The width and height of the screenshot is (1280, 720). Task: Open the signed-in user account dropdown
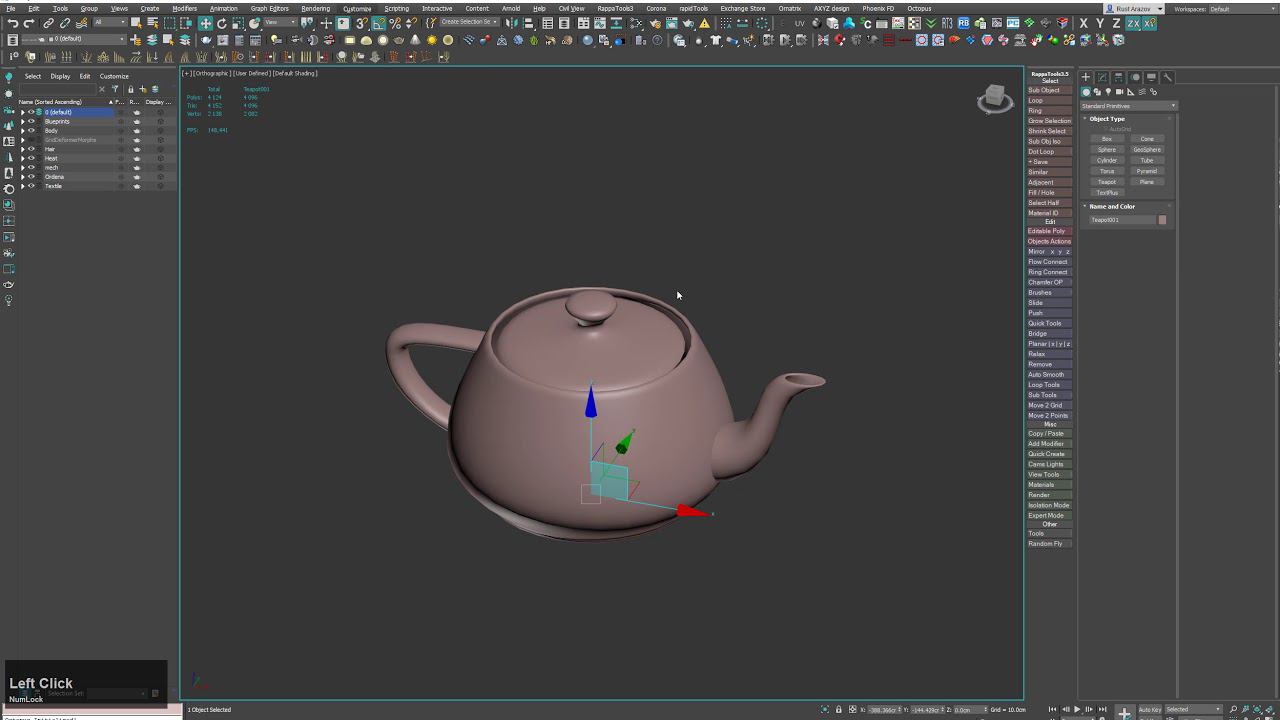point(1135,9)
